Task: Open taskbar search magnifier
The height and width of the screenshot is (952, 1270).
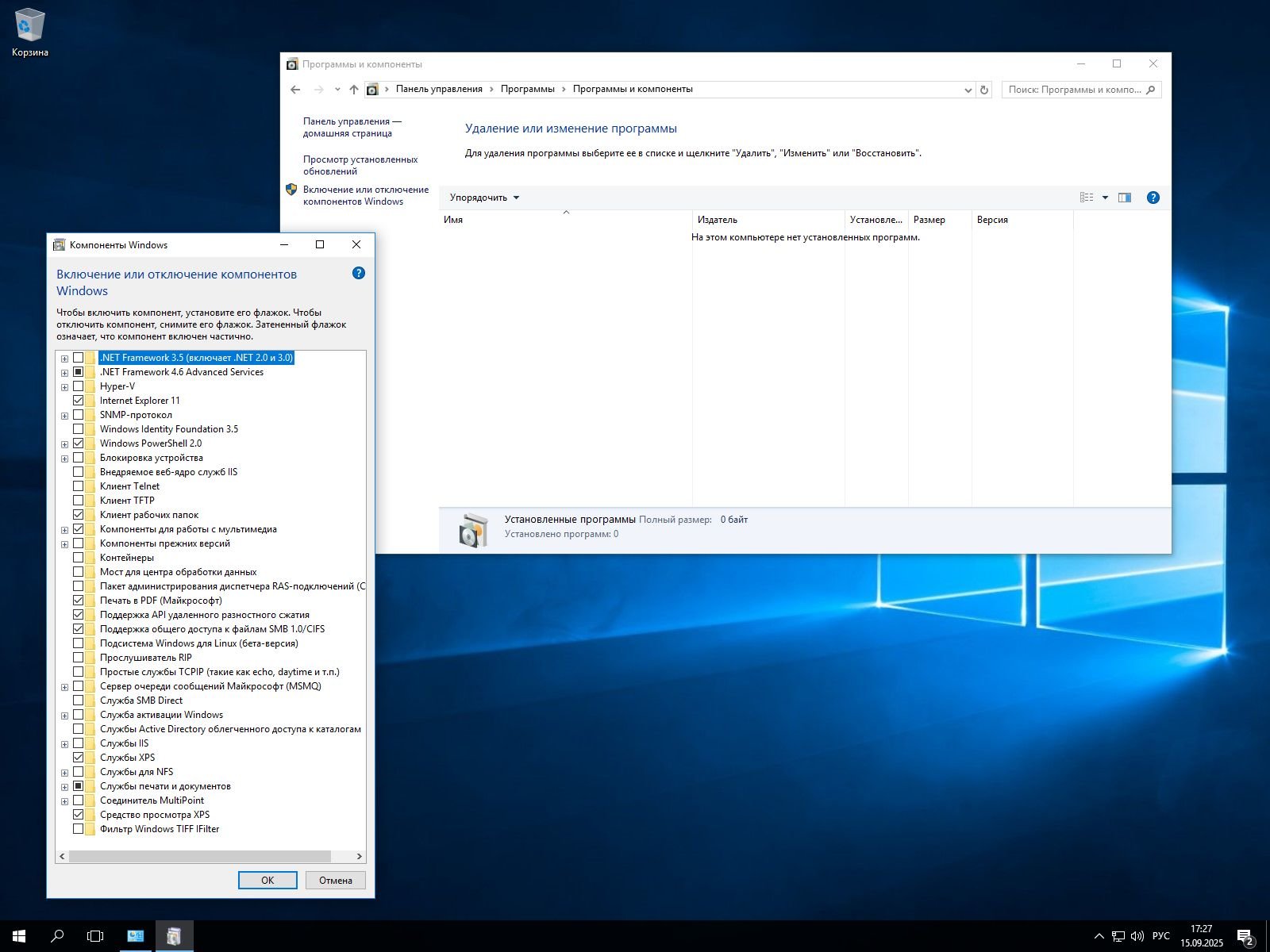Action: (57, 936)
